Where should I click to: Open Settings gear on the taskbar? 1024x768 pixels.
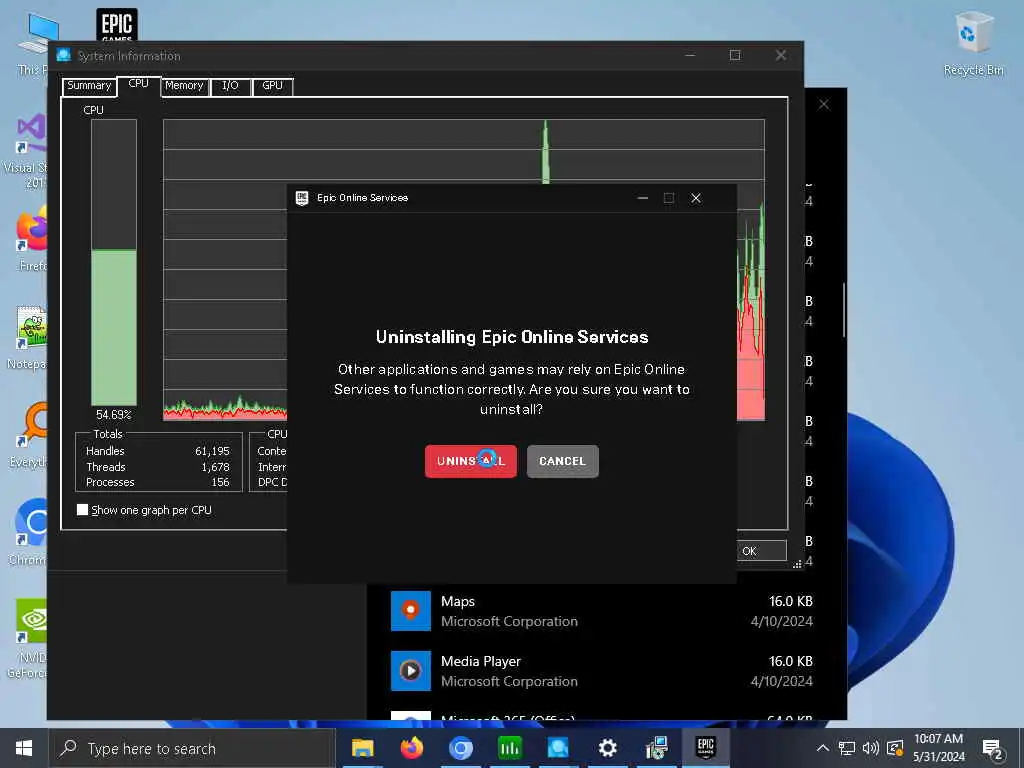[x=607, y=748]
